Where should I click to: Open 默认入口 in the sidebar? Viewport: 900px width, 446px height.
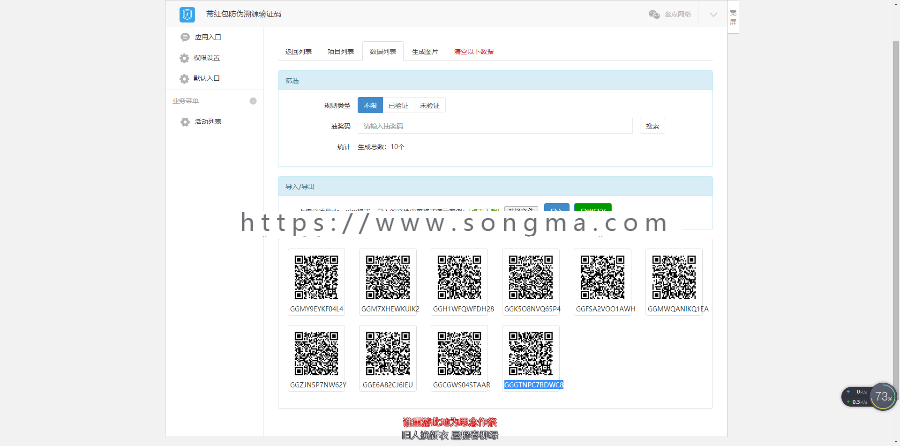(x=207, y=79)
